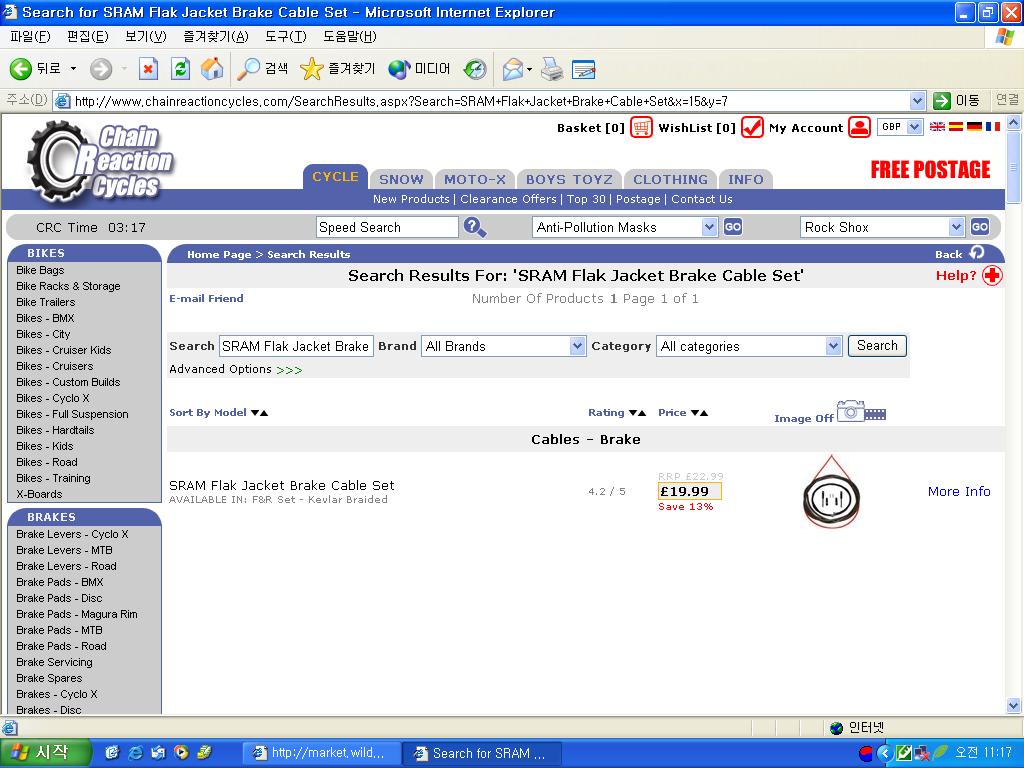The height and width of the screenshot is (768, 1024).
Task: Open the Top 30 link
Action: pyautogui.click(x=586, y=199)
